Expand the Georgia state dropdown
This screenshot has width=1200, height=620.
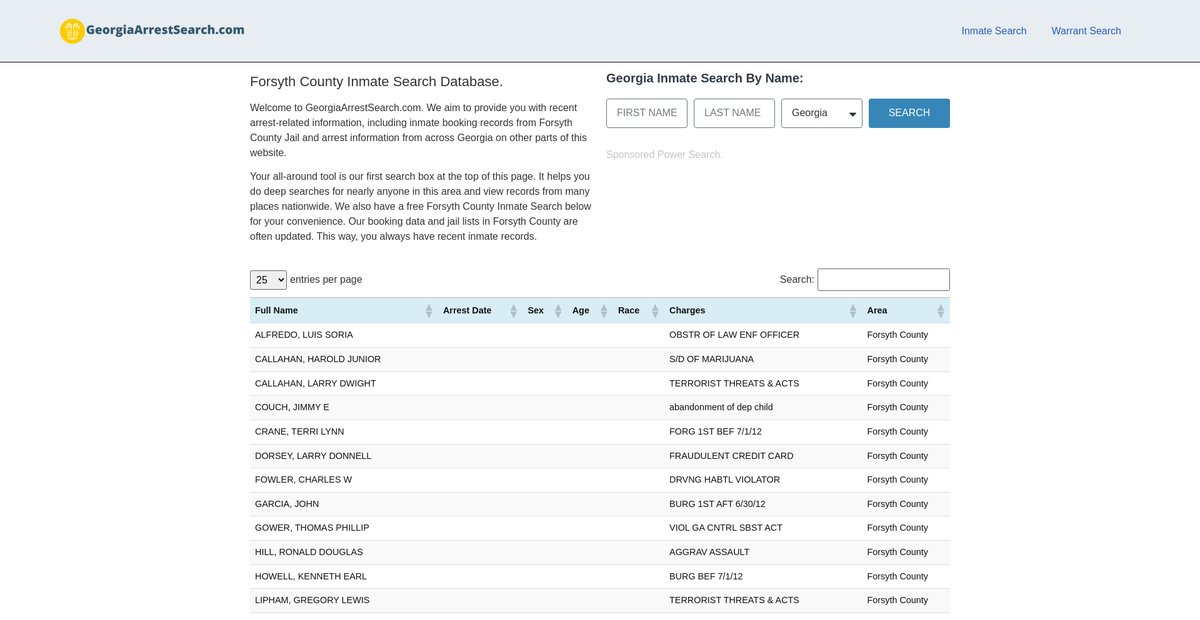[x=821, y=113]
